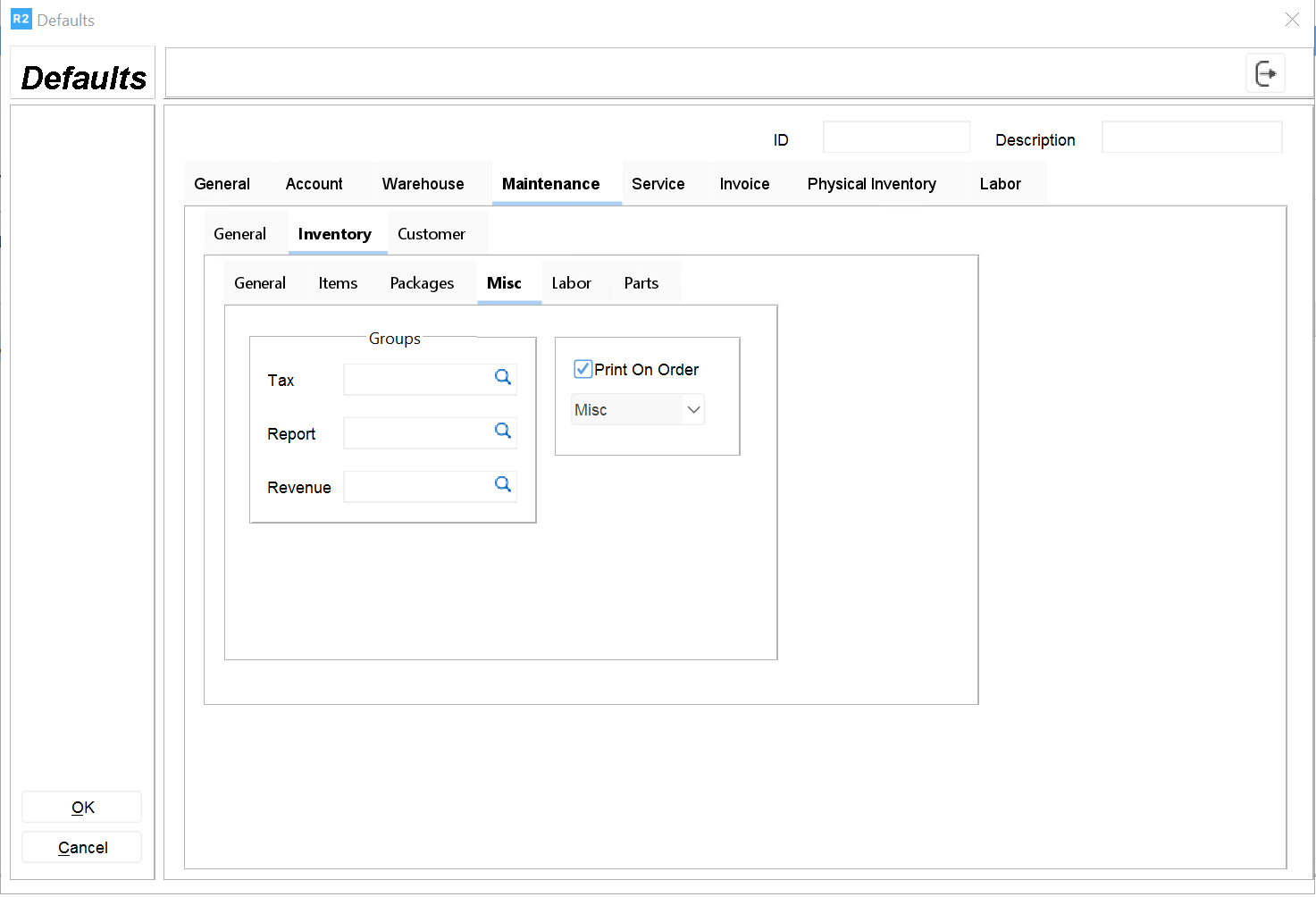1316x897 pixels.
Task: Click the exit door icon at top right
Action: pyautogui.click(x=1265, y=73)
